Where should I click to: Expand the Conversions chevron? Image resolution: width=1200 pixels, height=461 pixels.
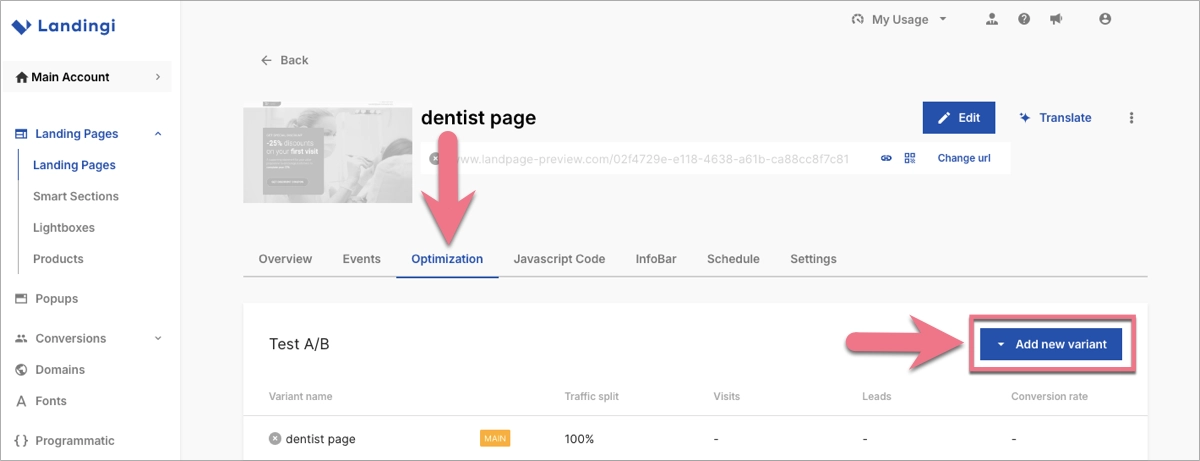click(x=158, y=338)
